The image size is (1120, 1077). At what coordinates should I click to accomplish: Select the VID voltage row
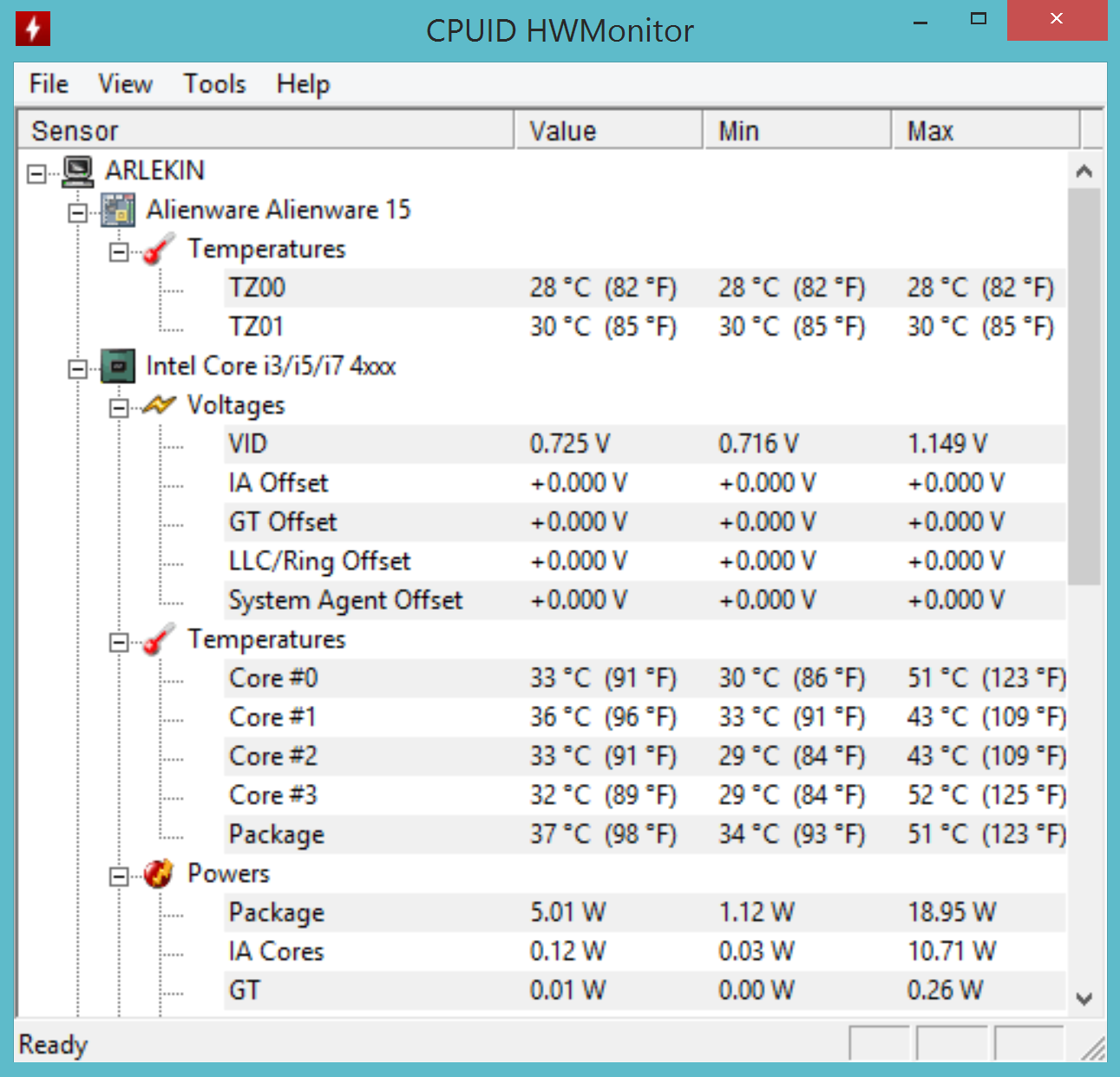[x=645, y=444]
